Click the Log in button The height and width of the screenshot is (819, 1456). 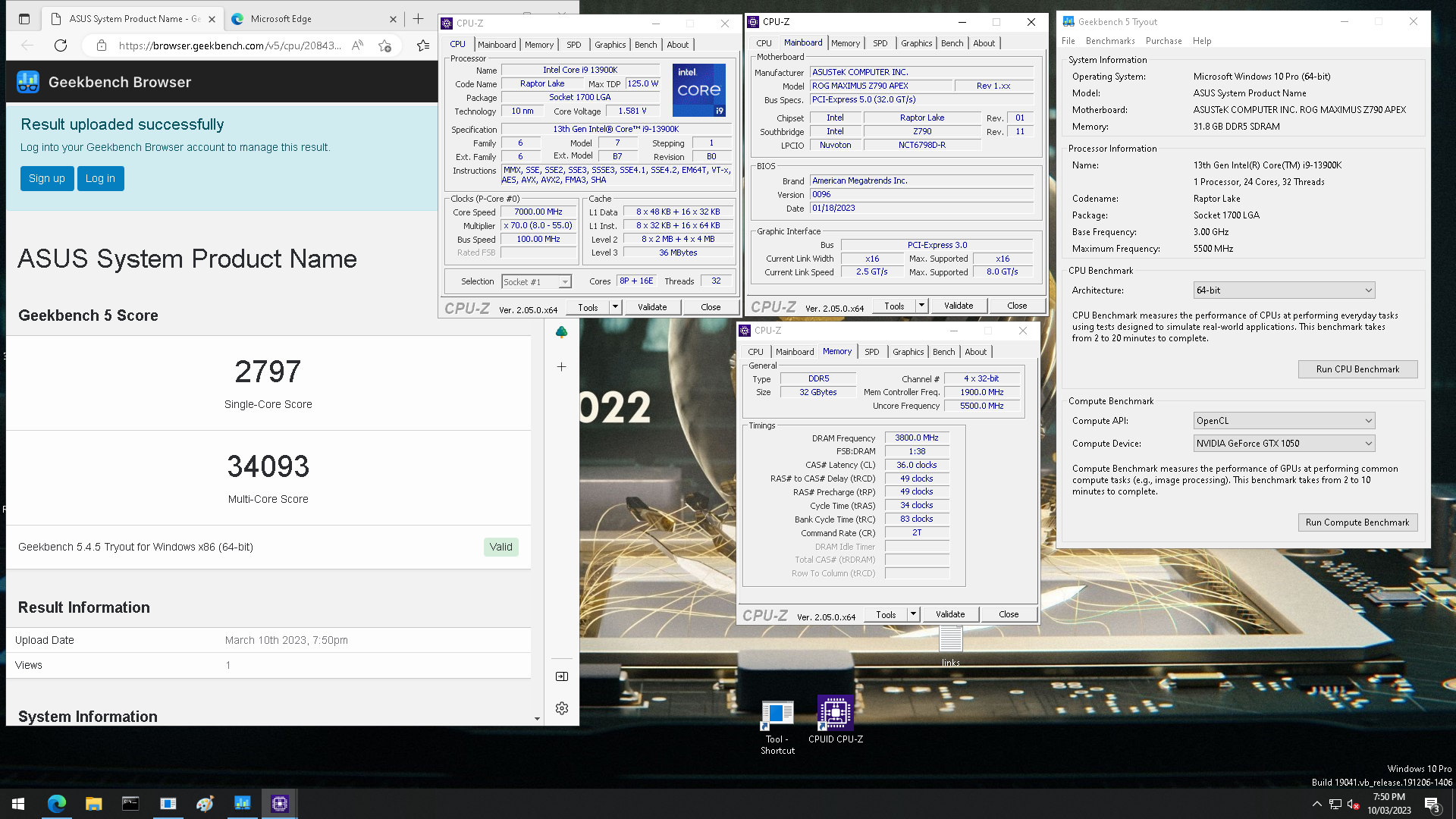(x=100, y=178)
